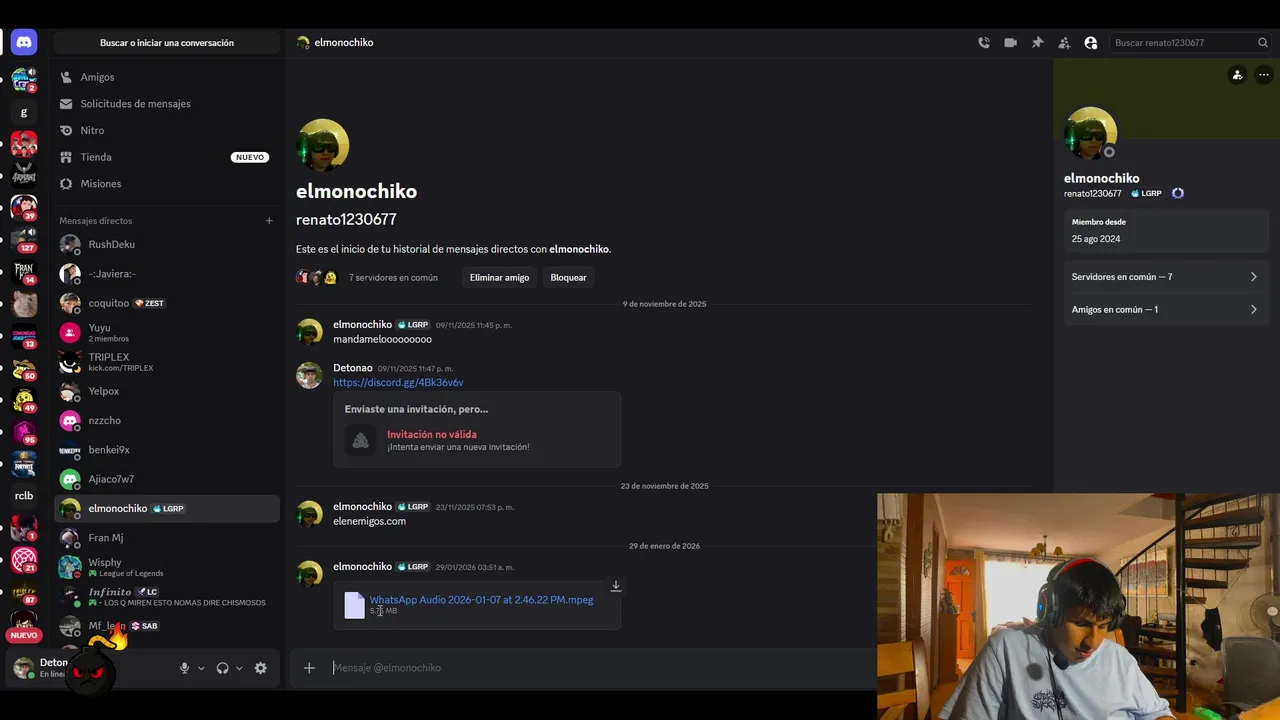Open server with 2 notifications badge
1280x720 pixels.
point(24,80)
